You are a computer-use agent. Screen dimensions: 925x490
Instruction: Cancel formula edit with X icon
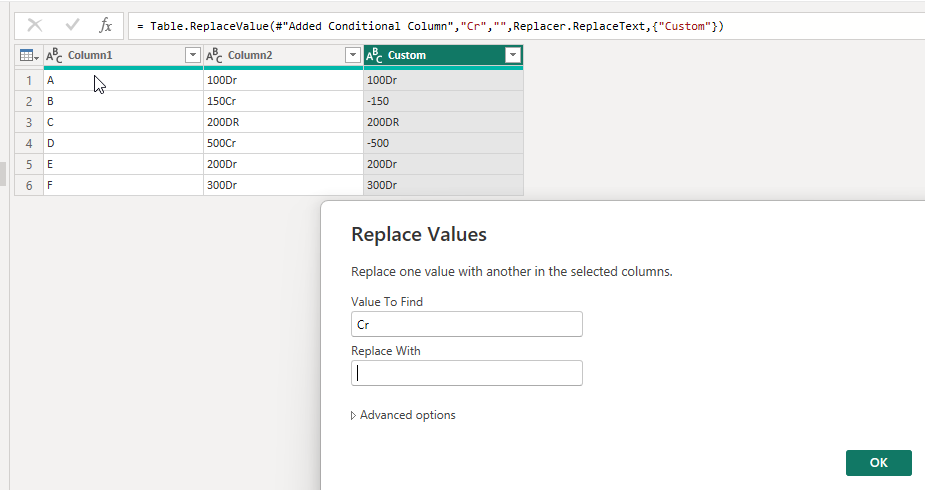pos(35,25)
